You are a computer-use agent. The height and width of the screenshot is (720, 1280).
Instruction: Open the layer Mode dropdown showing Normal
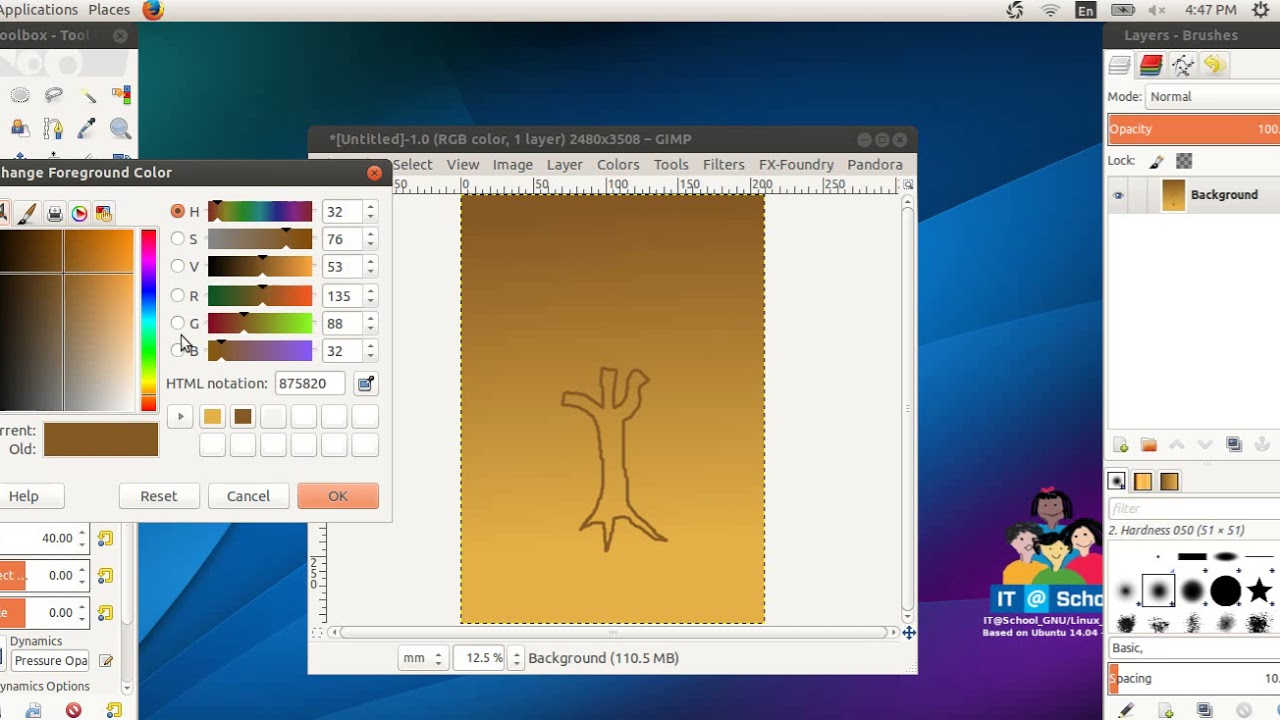coord(1212,97)
